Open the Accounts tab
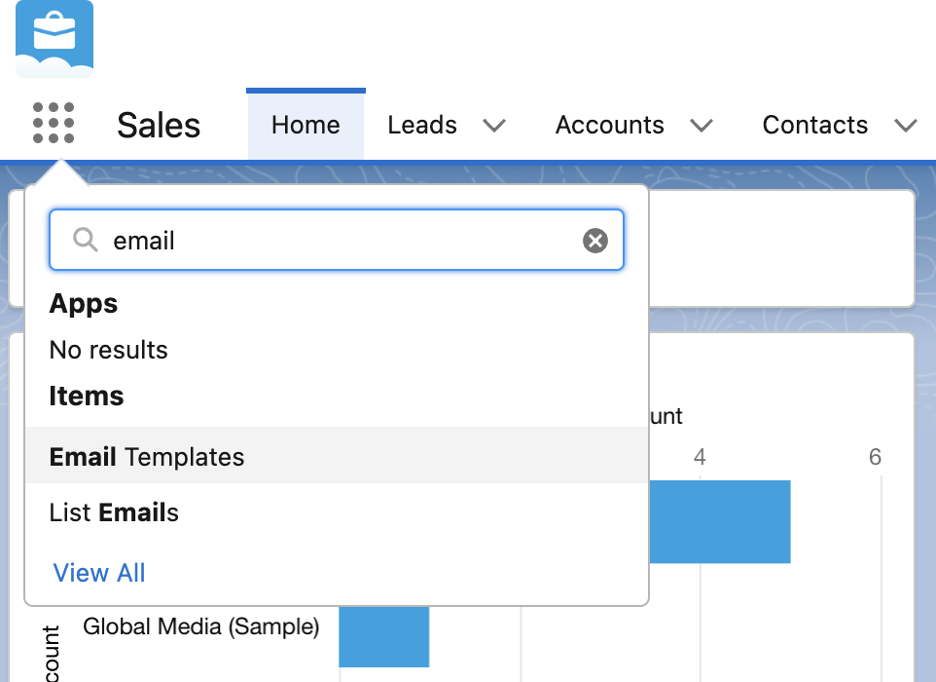The height and width of the screenshot is (682, 936). (x=609, y=125)
